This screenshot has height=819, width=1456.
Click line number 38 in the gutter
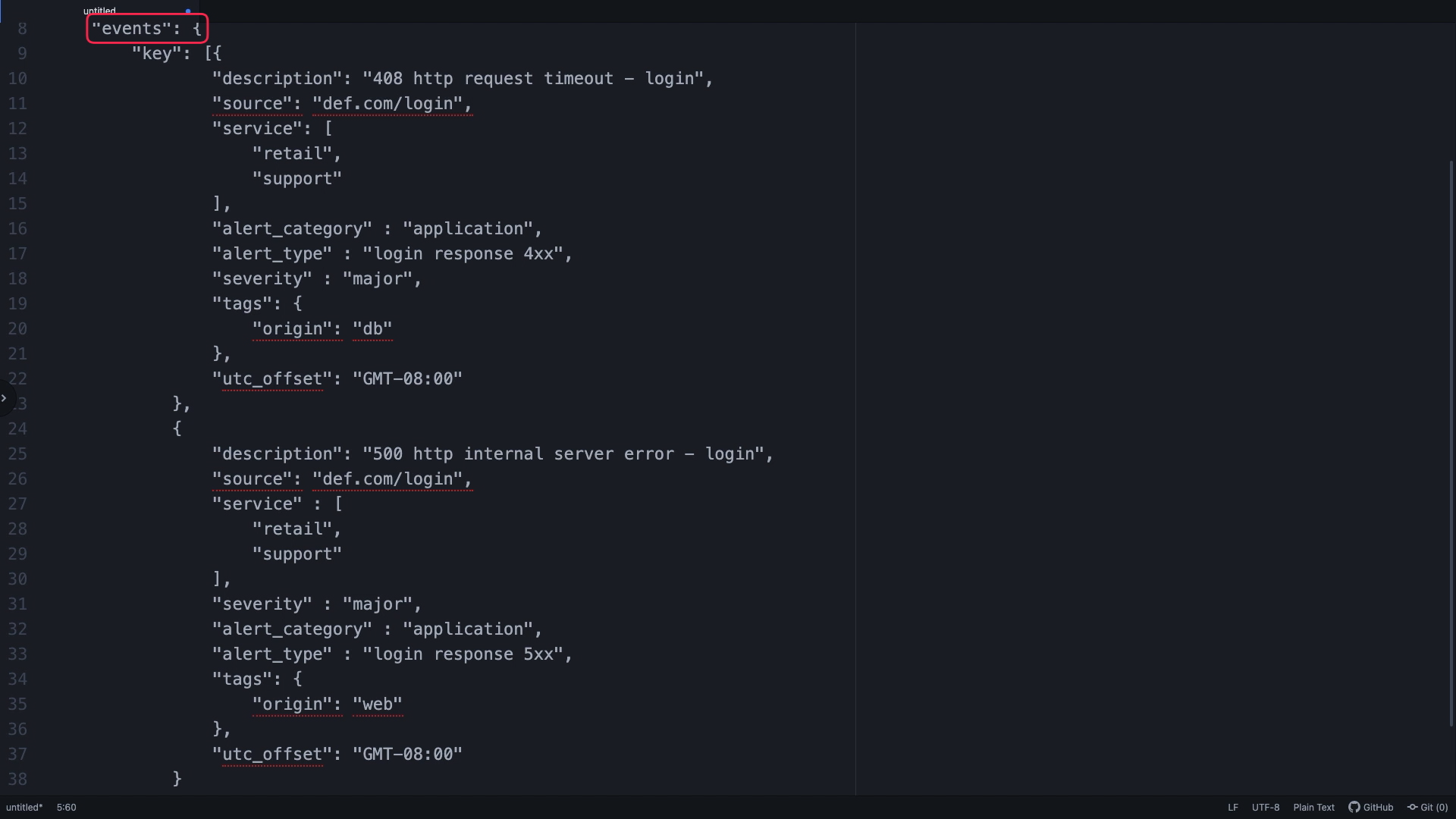coord(17,780)
